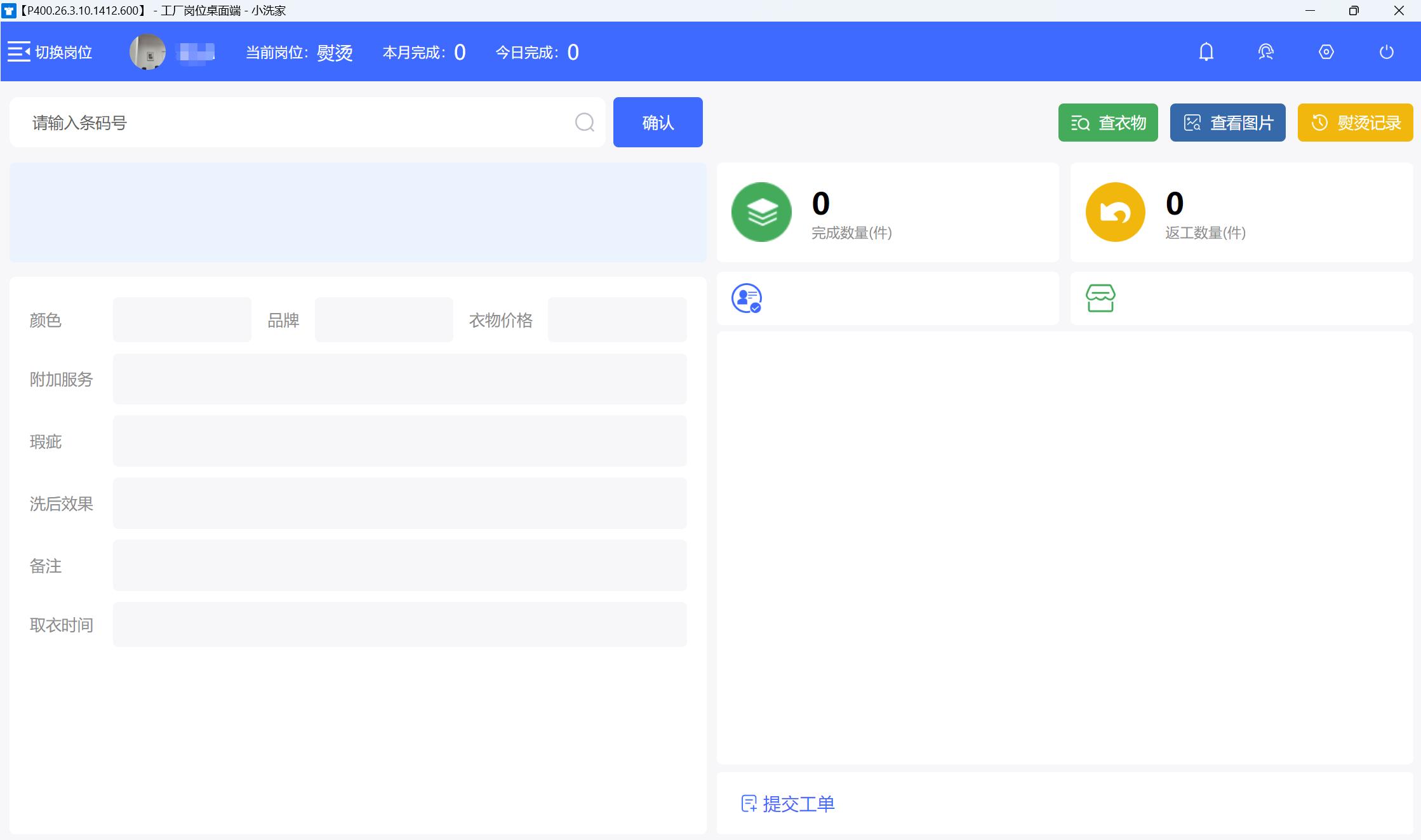Click the customer info profile icon

[x=746, y=298]
